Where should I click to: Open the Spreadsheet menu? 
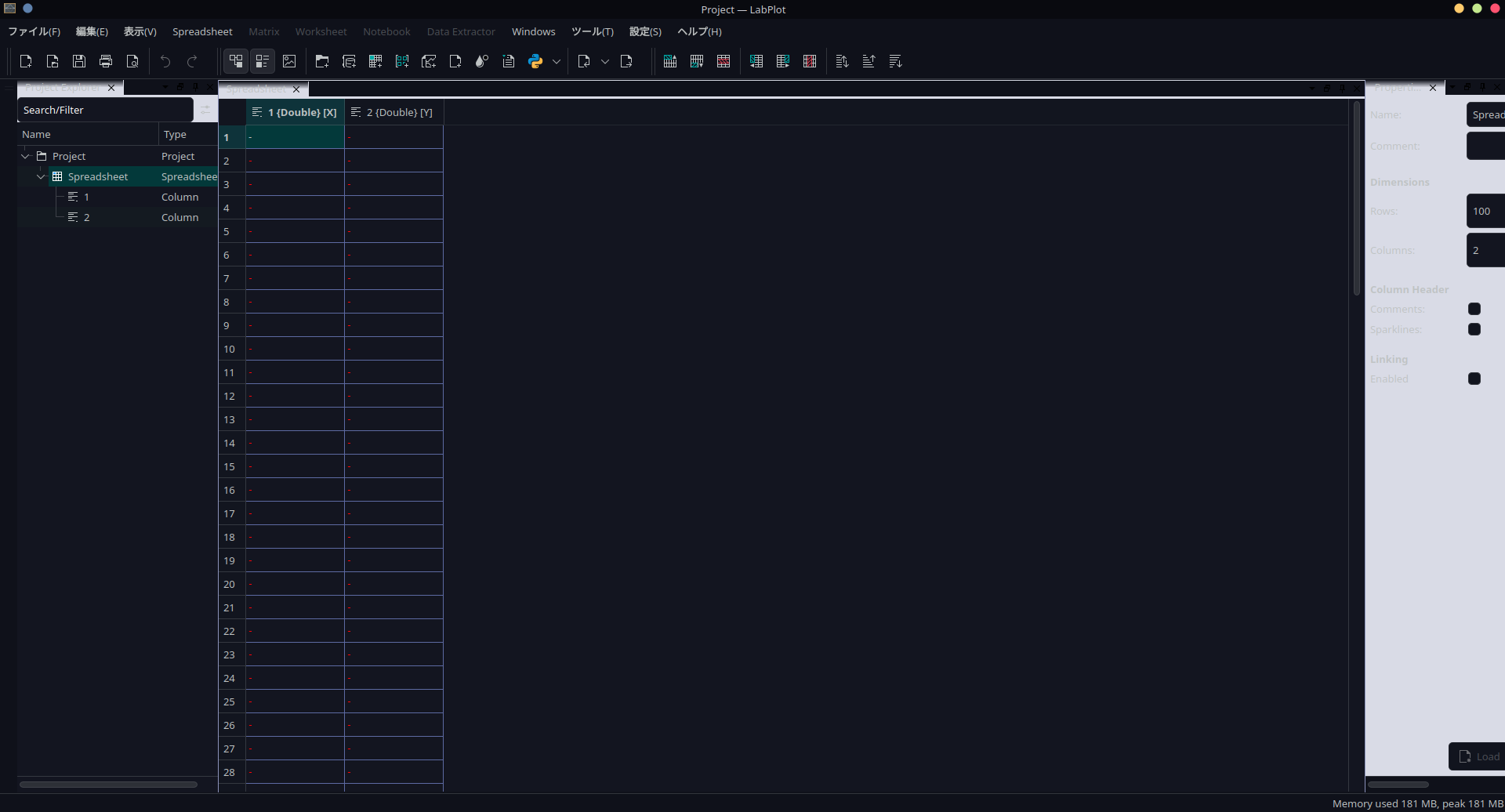(x=202, y=31)
